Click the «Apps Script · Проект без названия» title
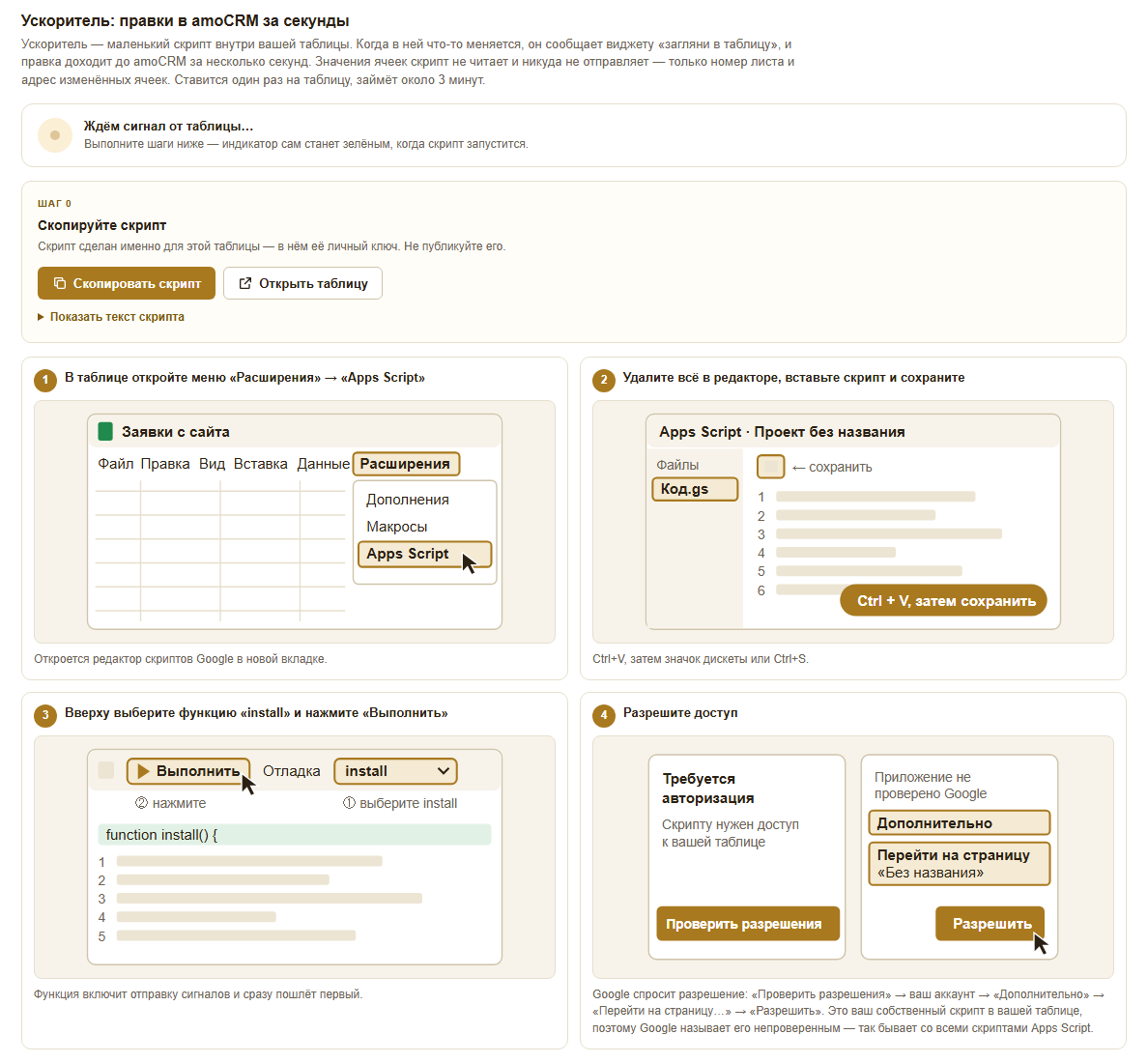Image resolution: width=1148 pixels, height=1063 pixels. pyautogui.click(x=782, y=432)
